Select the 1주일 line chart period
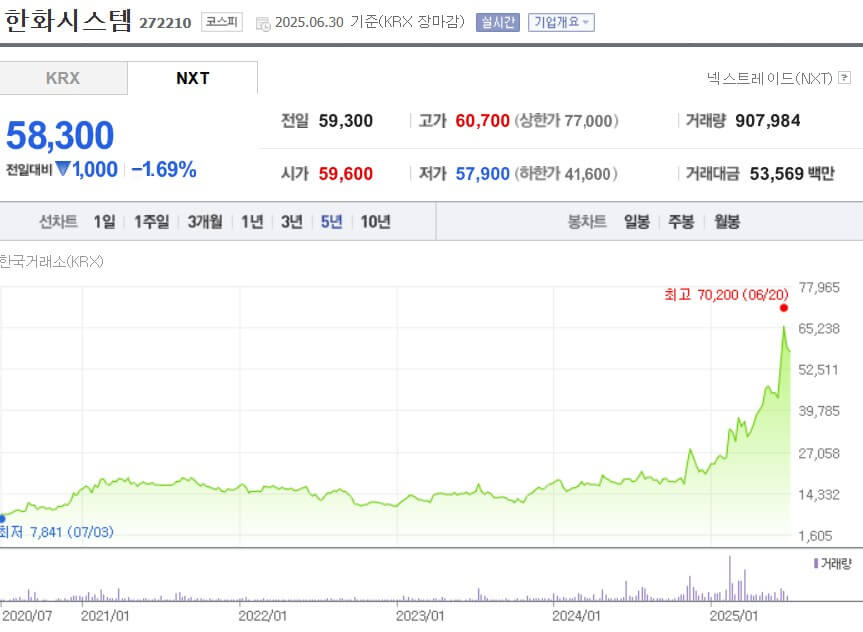Screen dimensions: 863x632 [151, 222]
